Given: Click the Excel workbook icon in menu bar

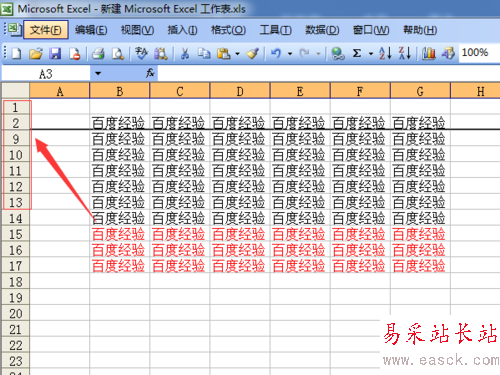Looking at the screenshot, I should (14, 30).
